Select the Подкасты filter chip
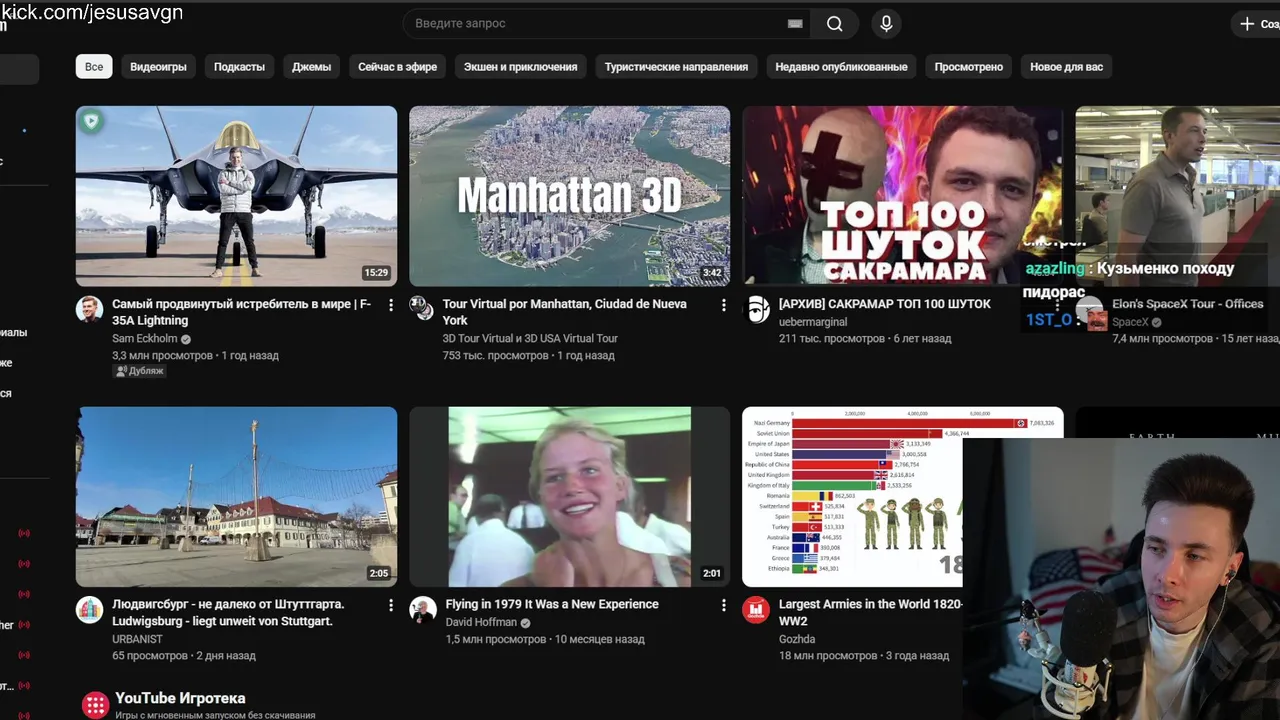 point(239,67)
